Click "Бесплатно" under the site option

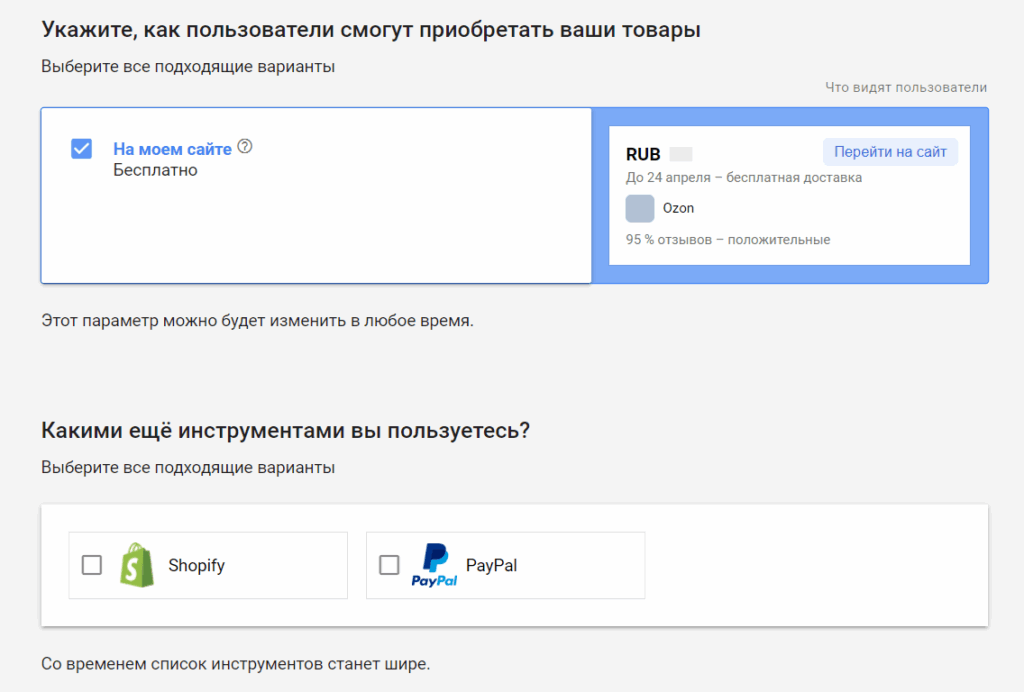(155, 170)
